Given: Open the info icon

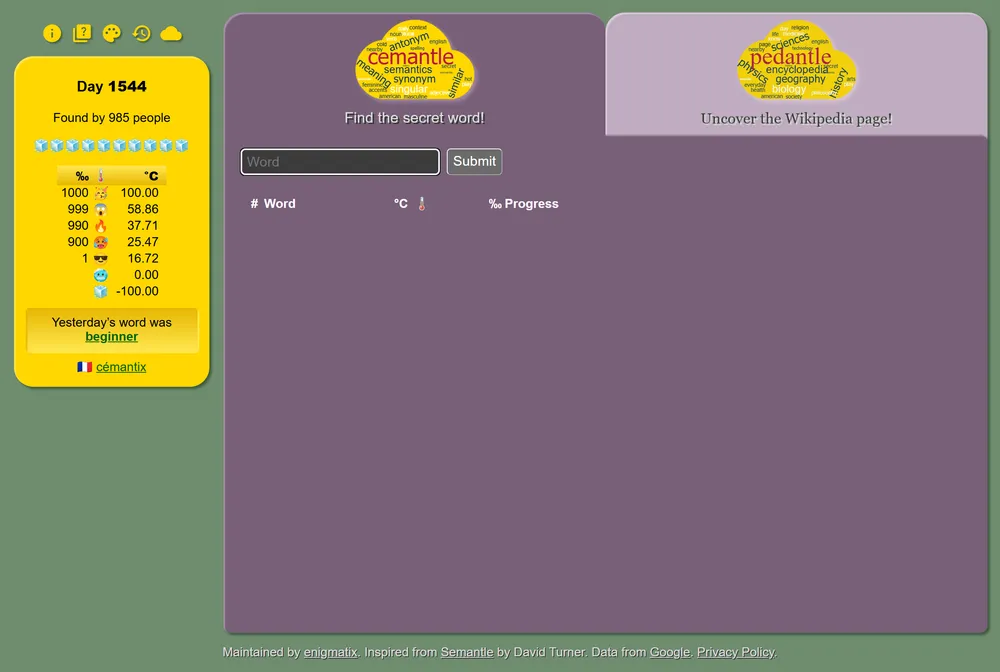Looking at the screenshot, I should click(52, 33).
